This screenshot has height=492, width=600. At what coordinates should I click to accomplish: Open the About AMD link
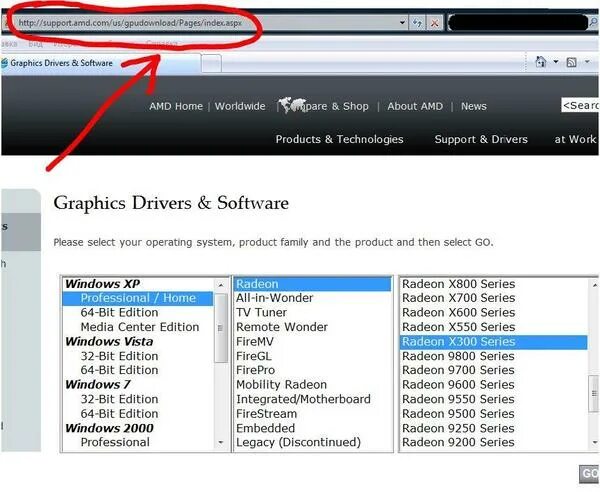click(415, 106)
